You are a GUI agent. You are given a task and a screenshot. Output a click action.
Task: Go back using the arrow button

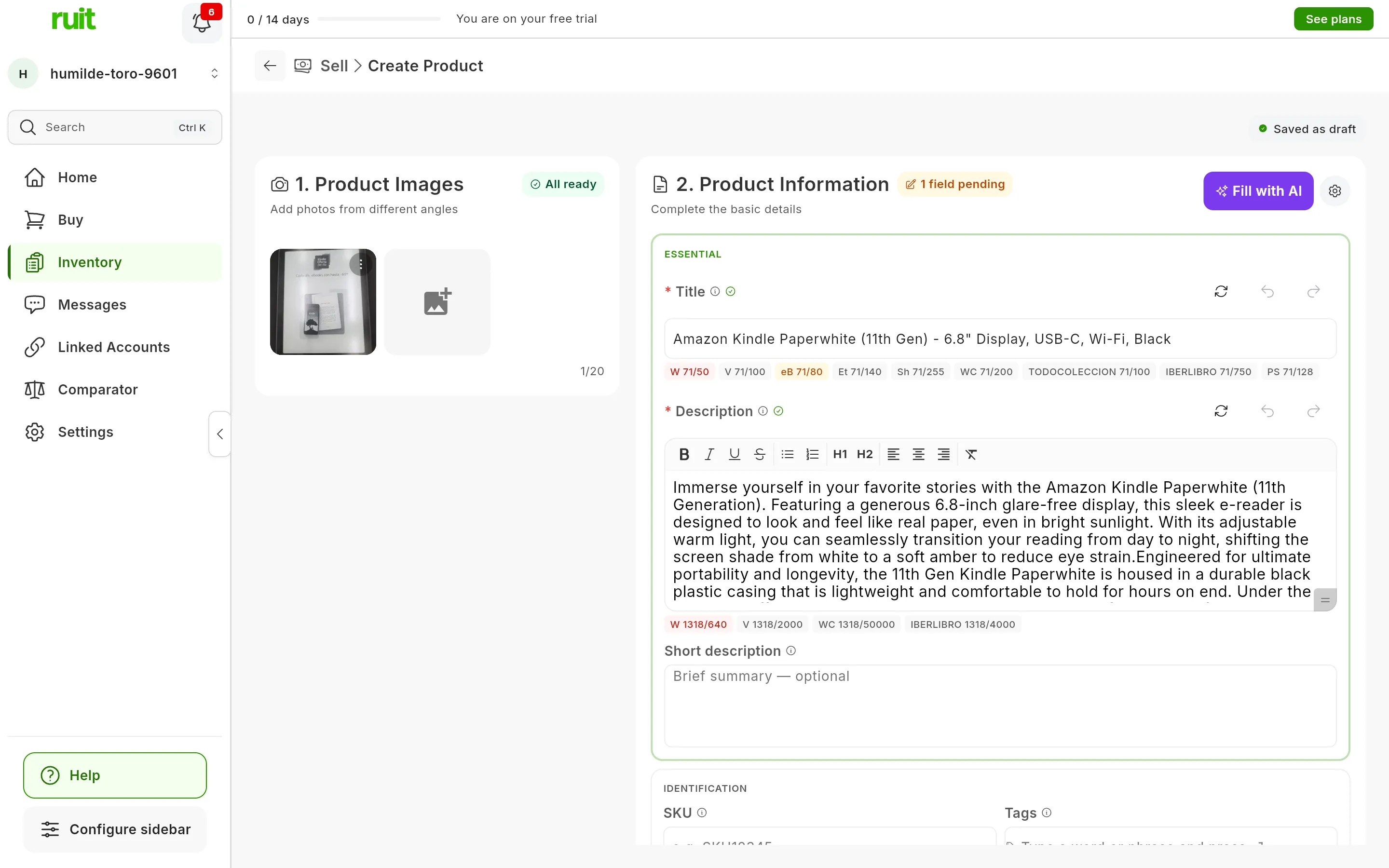point(270,66)
